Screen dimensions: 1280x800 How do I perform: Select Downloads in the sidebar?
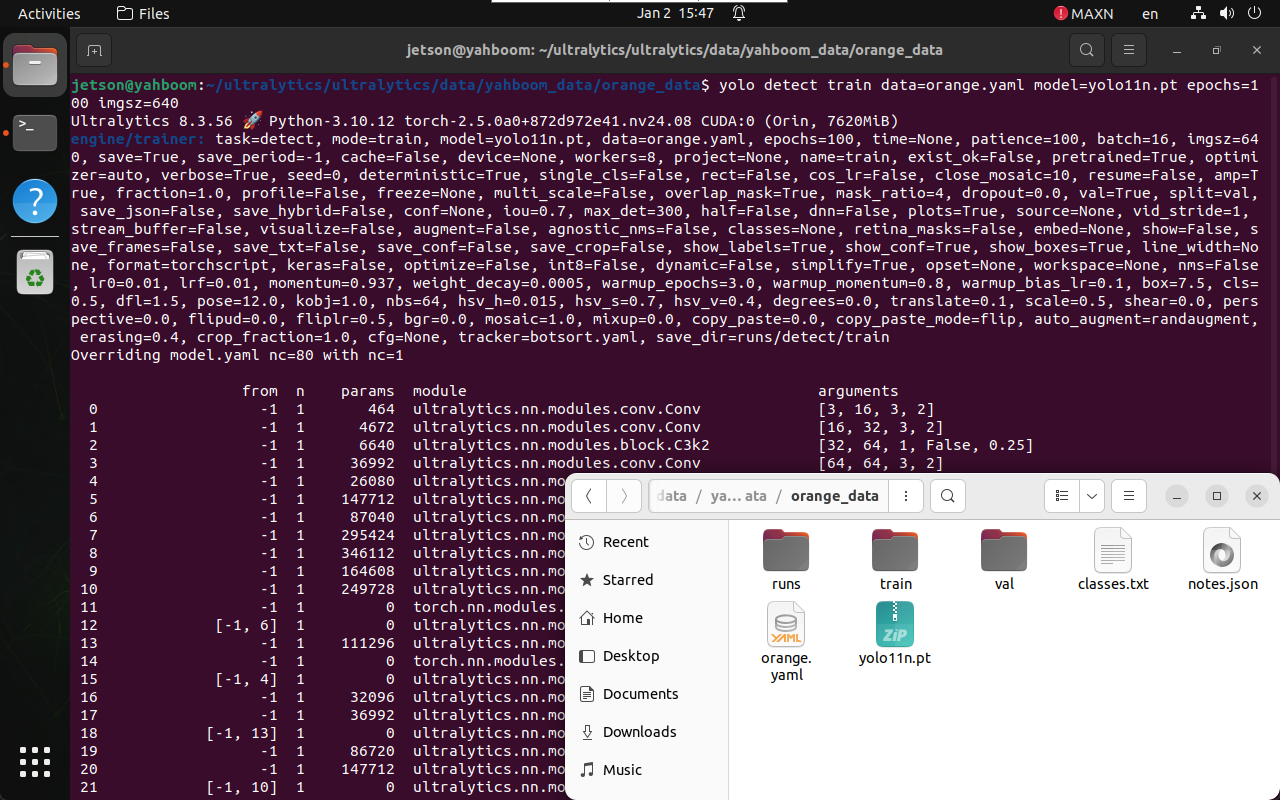(x=639, y=732)
